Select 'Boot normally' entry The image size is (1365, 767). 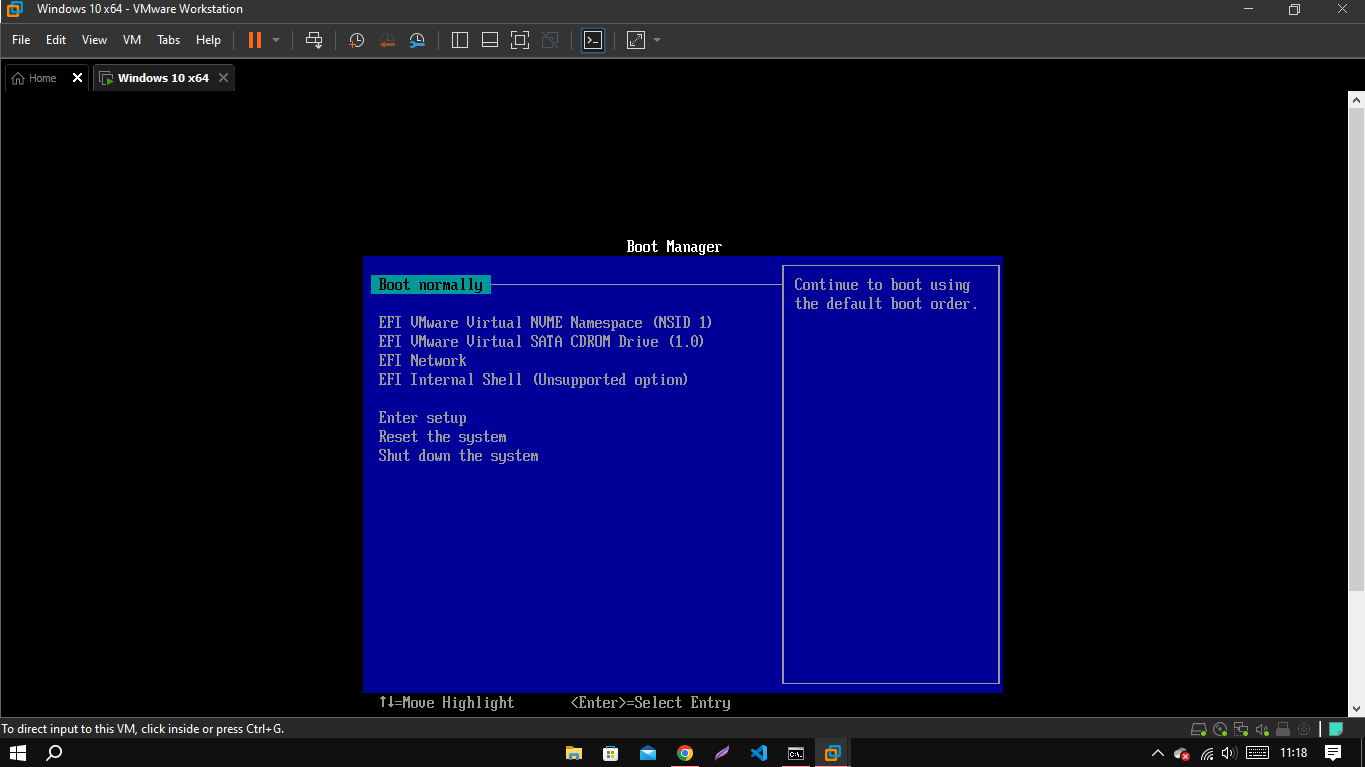[x=431, y=285]
